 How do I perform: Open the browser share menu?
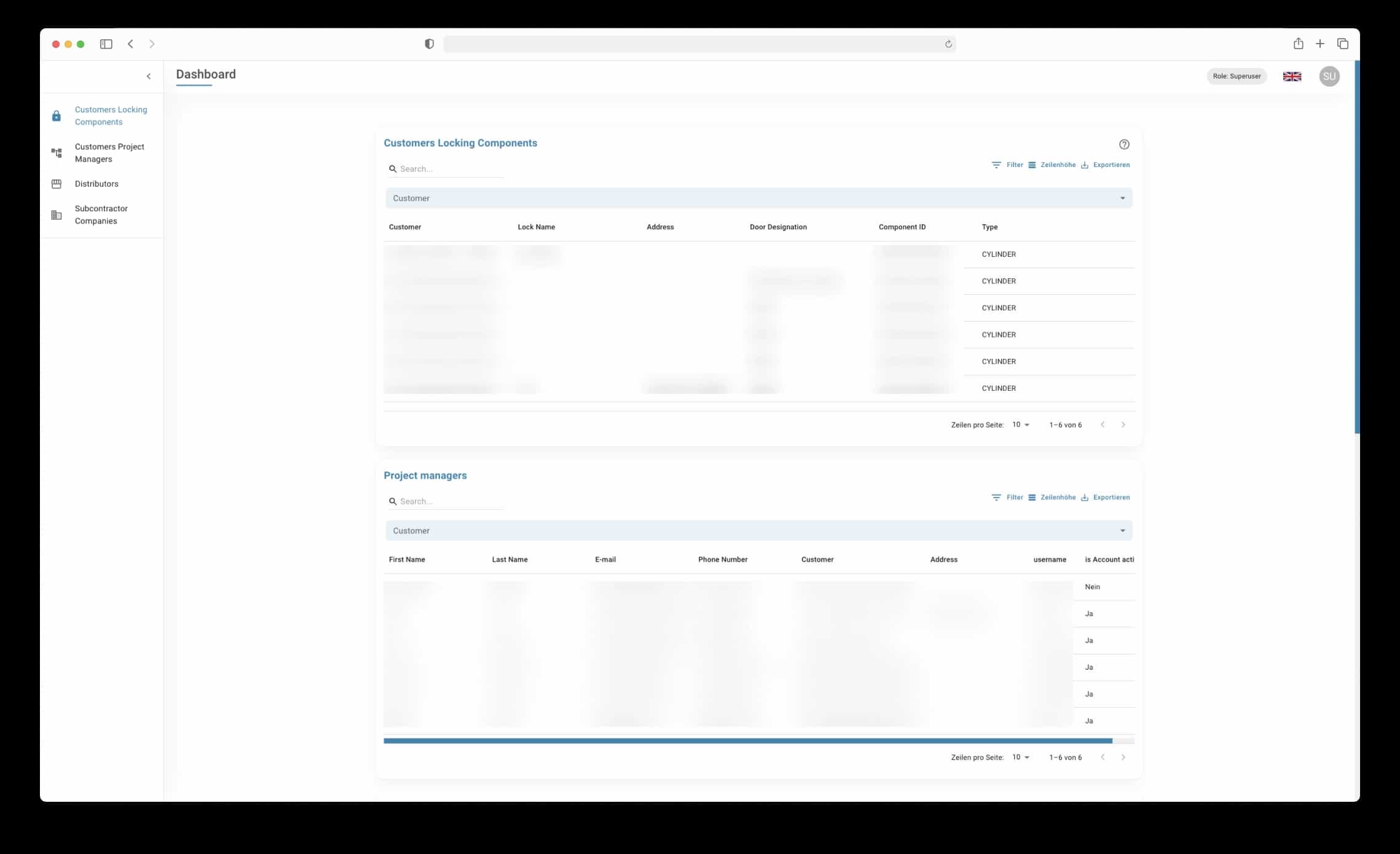1298,44
